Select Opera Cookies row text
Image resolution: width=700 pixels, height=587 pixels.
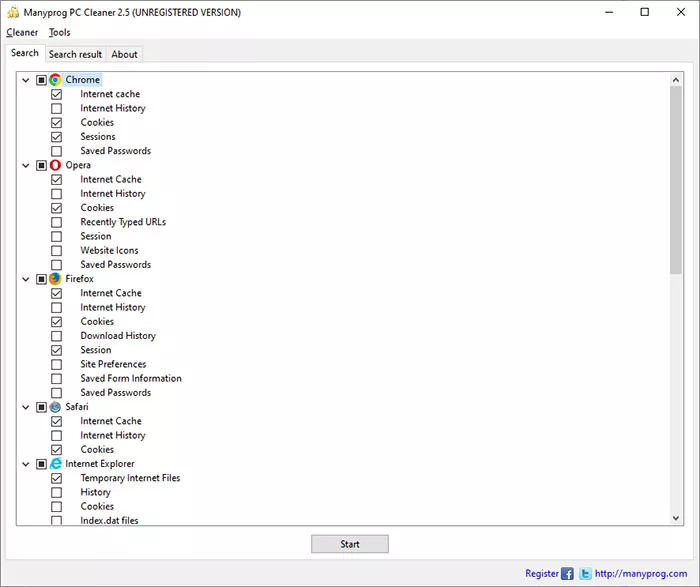coord(97,208)
